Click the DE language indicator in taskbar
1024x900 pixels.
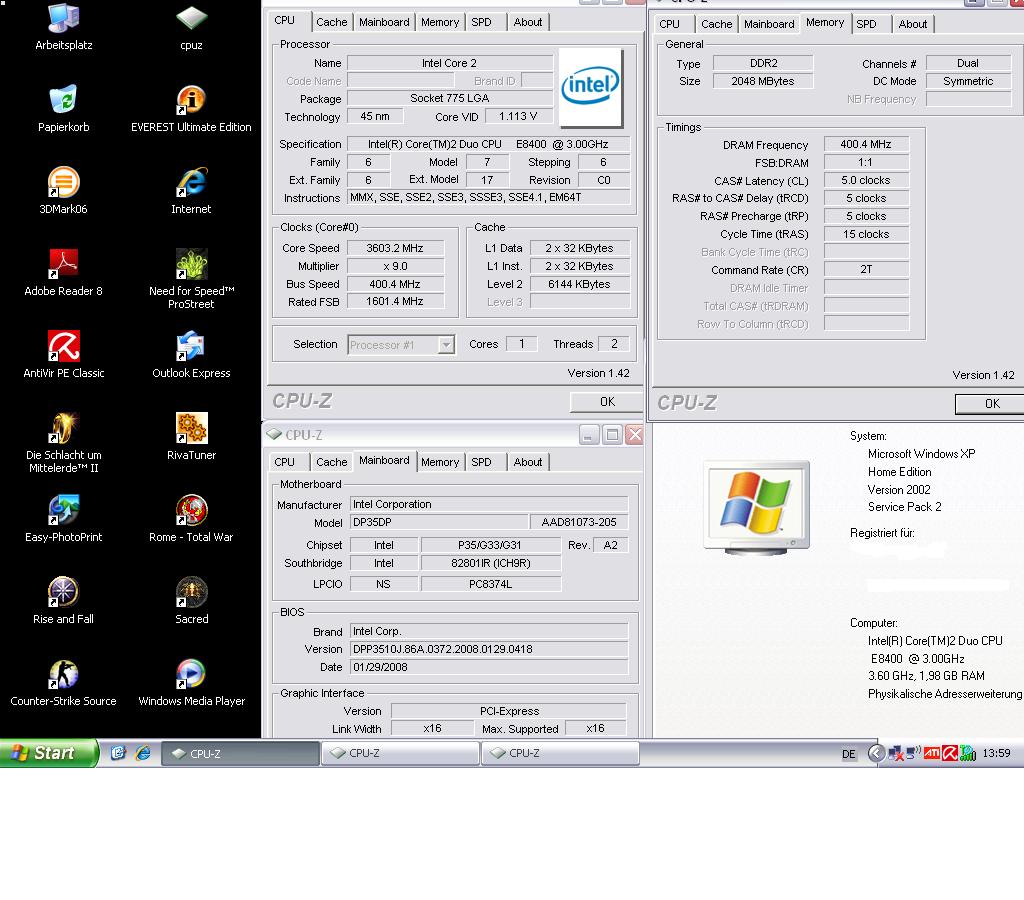[x=848, y=754]
